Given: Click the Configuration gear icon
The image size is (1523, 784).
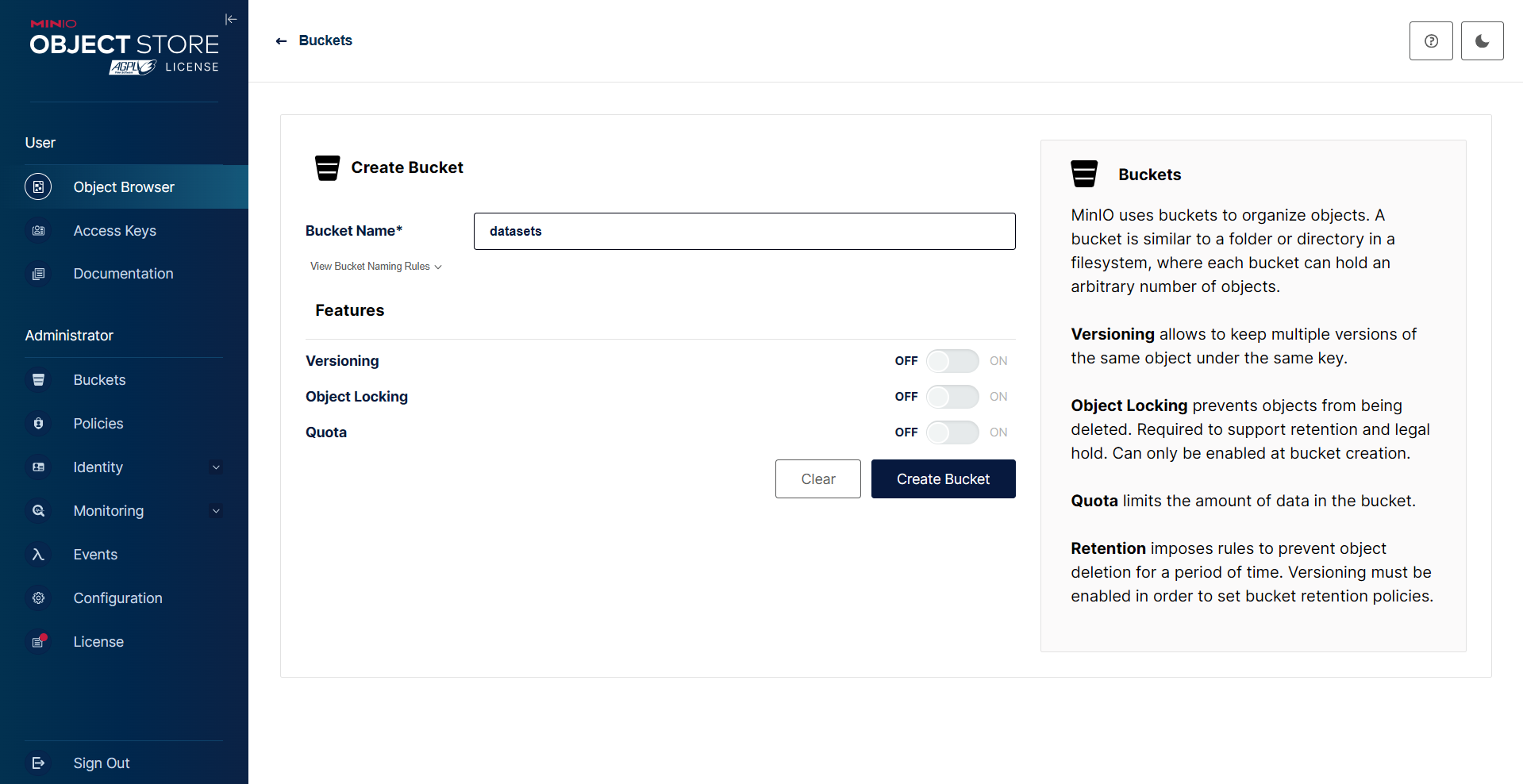Looking at the screenshot, I should click(38, 598).
